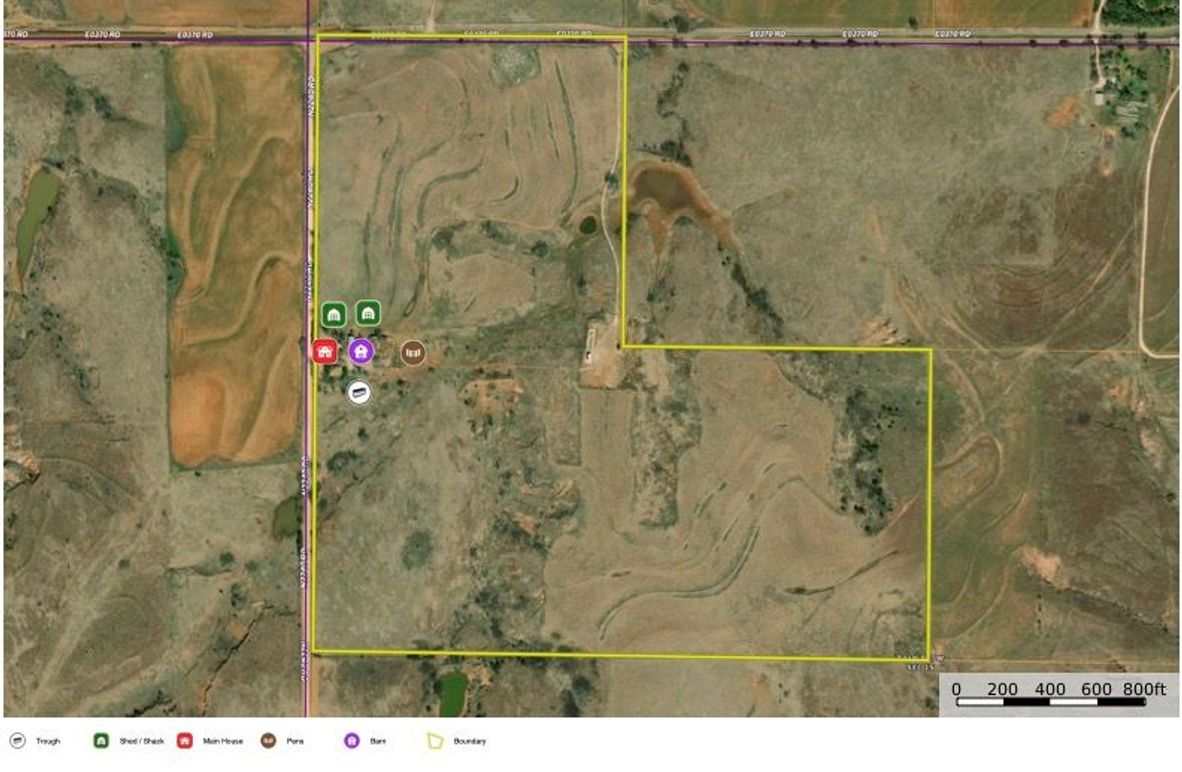Click the right green Shed marker
This screenshot has height=772, width=1182.
tap(368, 313)
